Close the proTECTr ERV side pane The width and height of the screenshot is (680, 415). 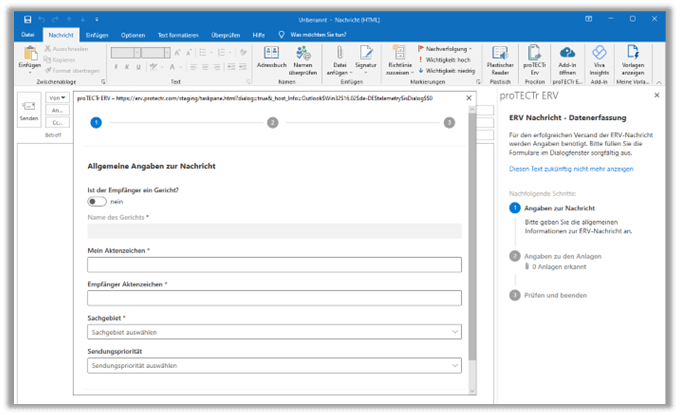point(656,95)
